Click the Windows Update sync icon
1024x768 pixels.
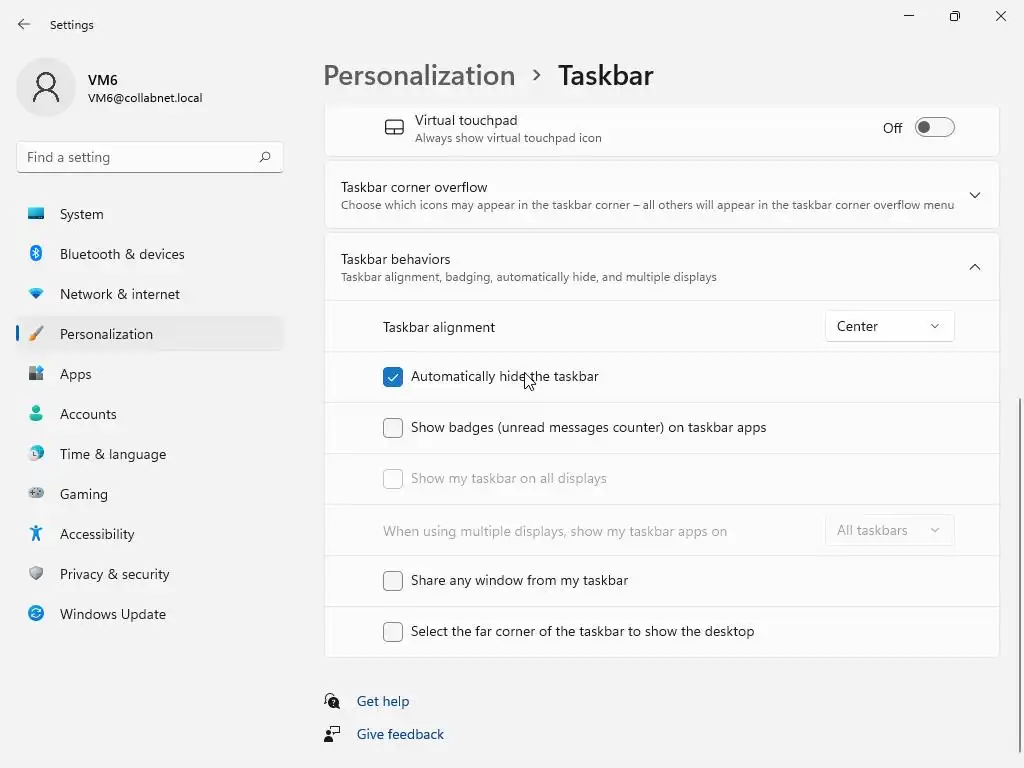[36, 614]
